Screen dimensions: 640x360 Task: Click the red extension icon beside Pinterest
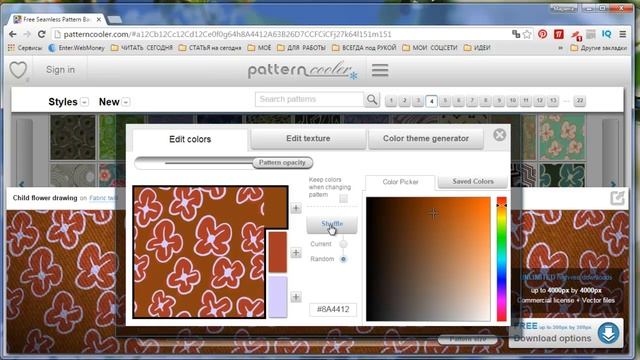click(559, 34)
